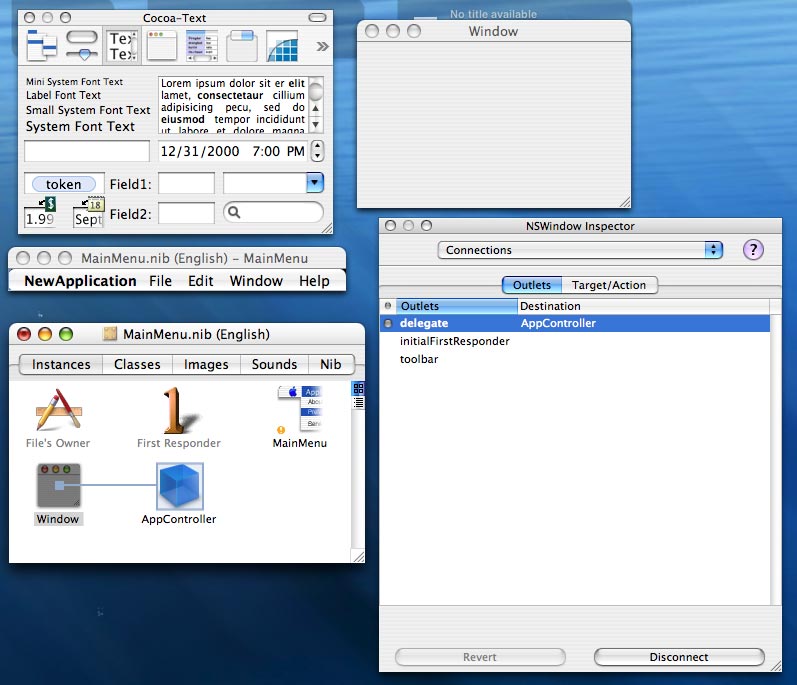Click the Lorem ipsum scroll down arrow
The width and height of the screenshot is (797, 685).
(316, 124)
